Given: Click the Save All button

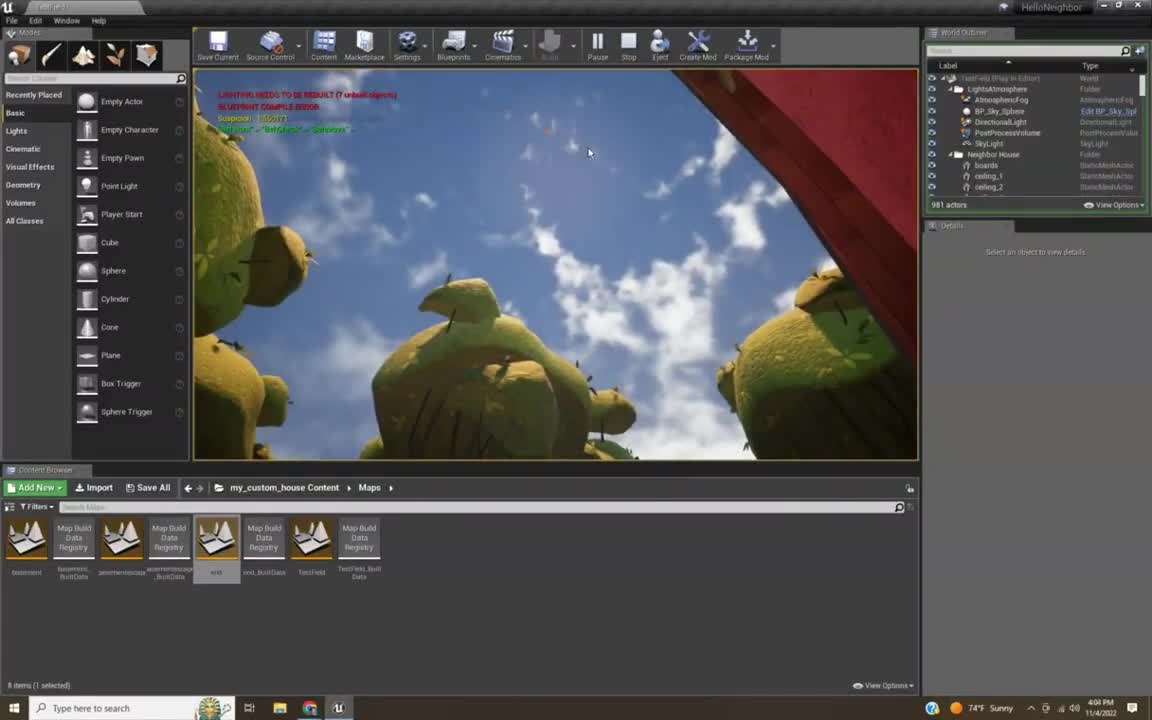Looking at the screenshot, I should click(x=148, y=488).
